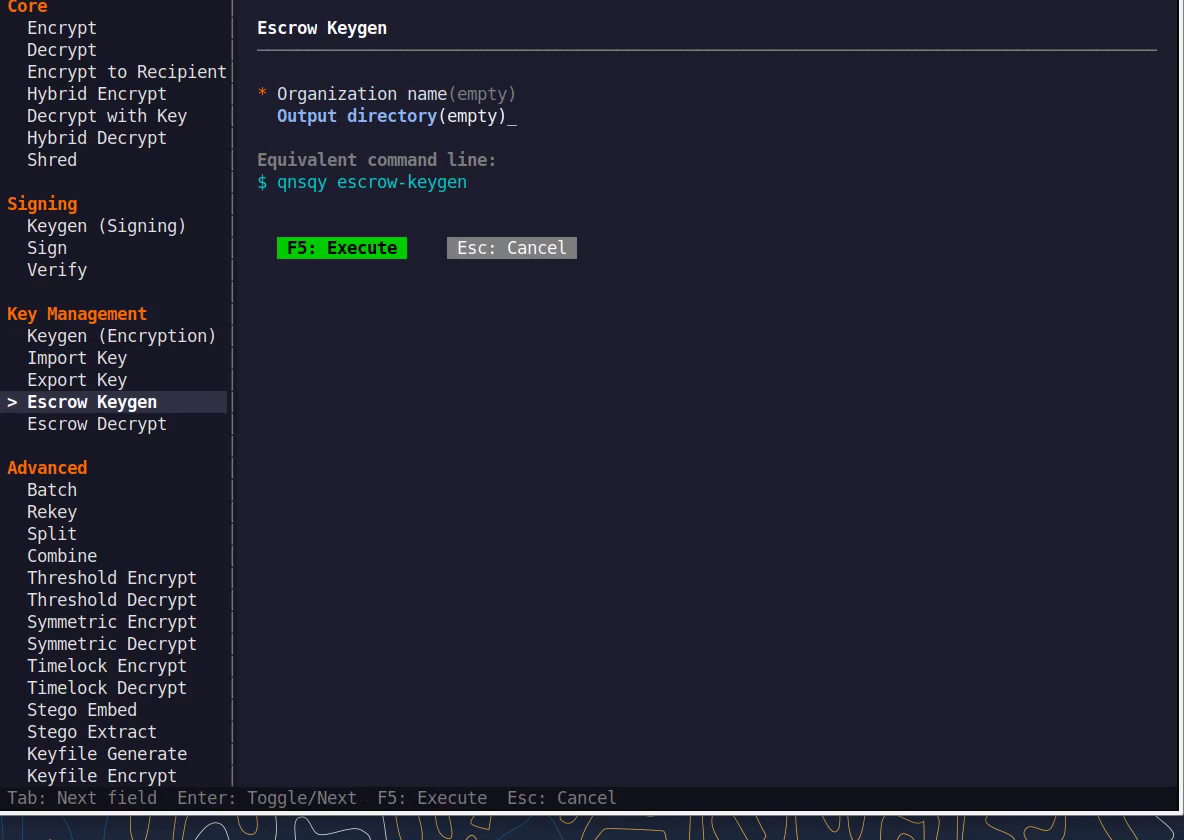Select Timelock Encrypt
The image size is (1184, 840).
[106, 666]
